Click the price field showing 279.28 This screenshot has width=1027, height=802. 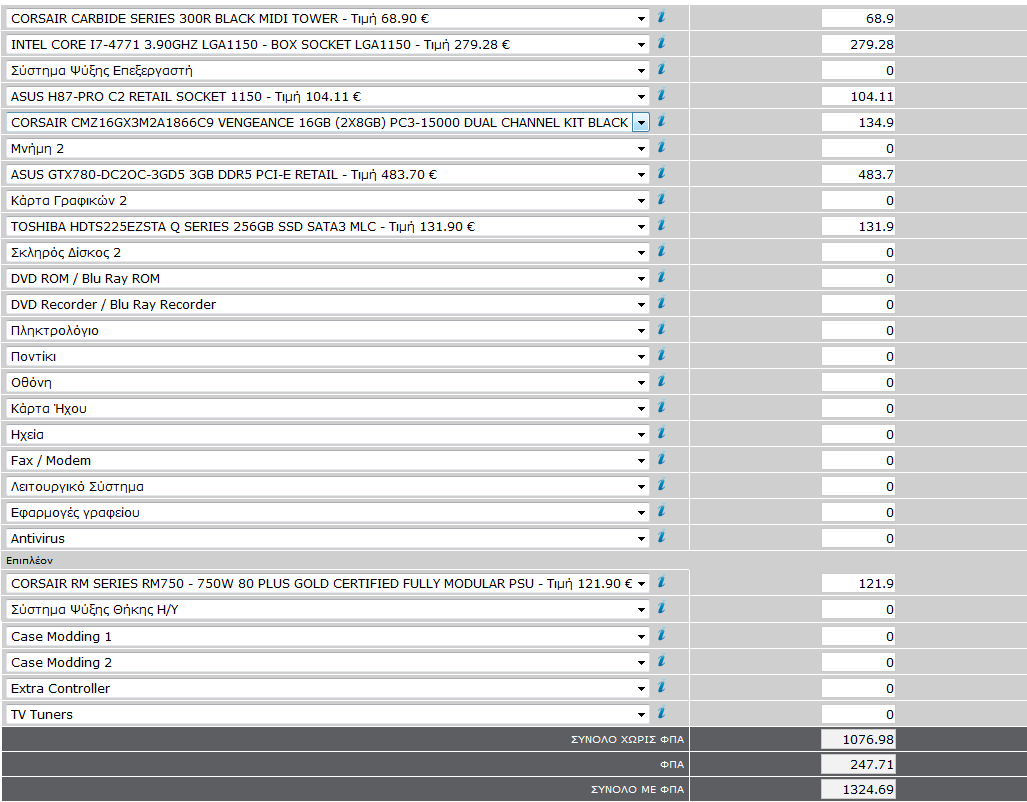pyautogui.click(x=858, y=45)
